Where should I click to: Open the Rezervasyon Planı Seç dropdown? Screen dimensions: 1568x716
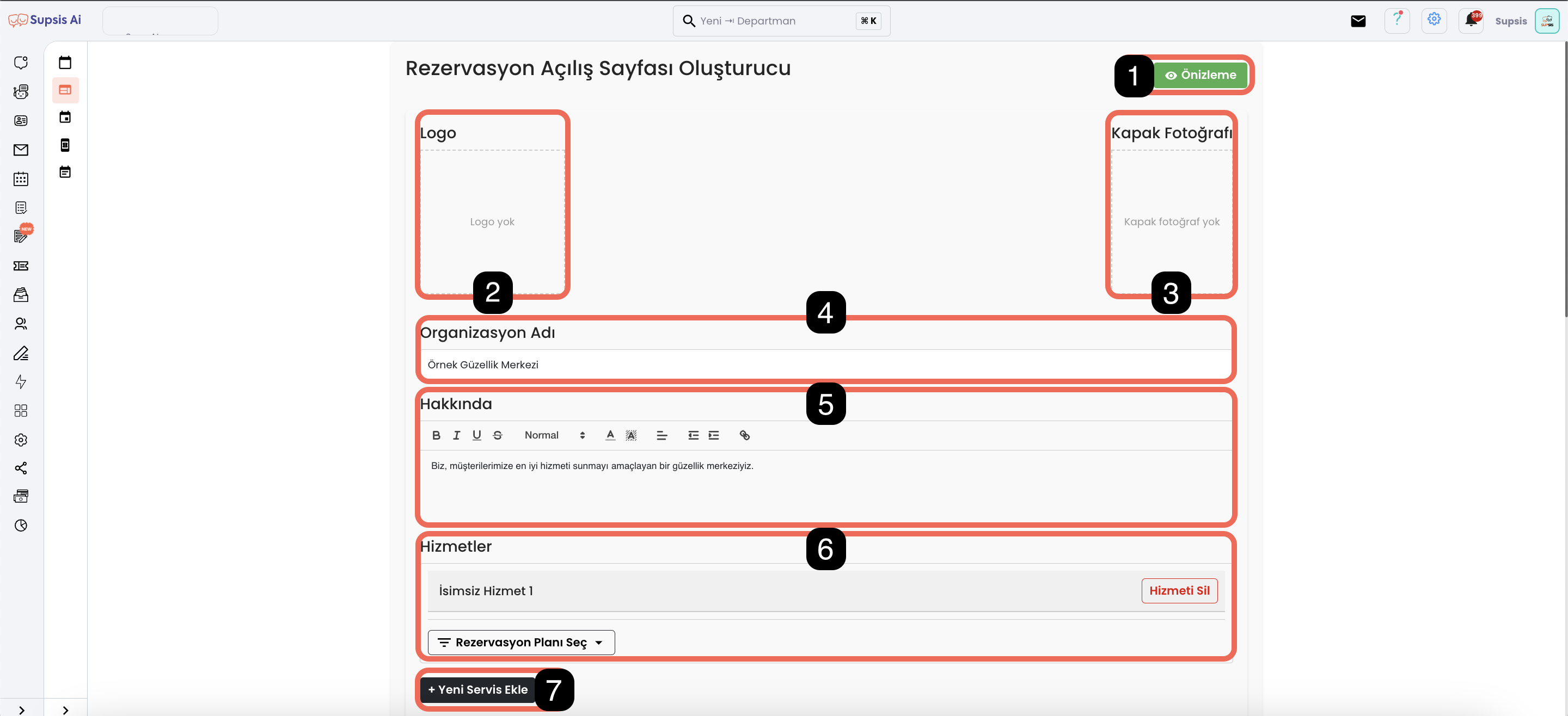point(521,643)
